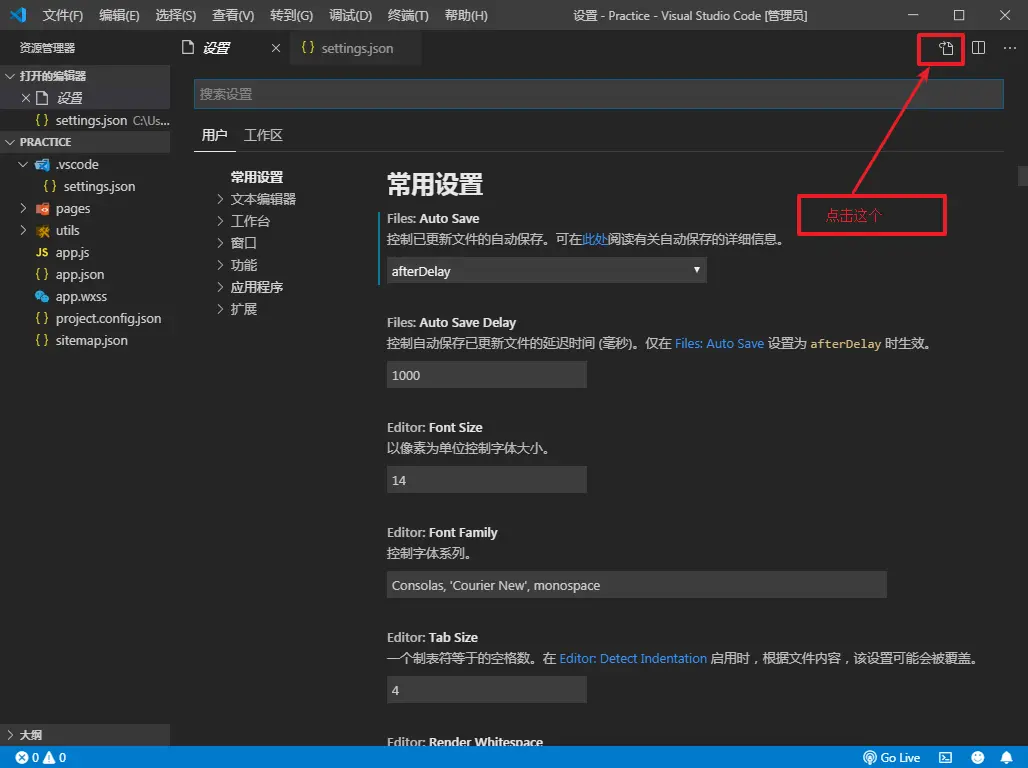Open the Auto Save afterDelay dropdown

point(546,270)
